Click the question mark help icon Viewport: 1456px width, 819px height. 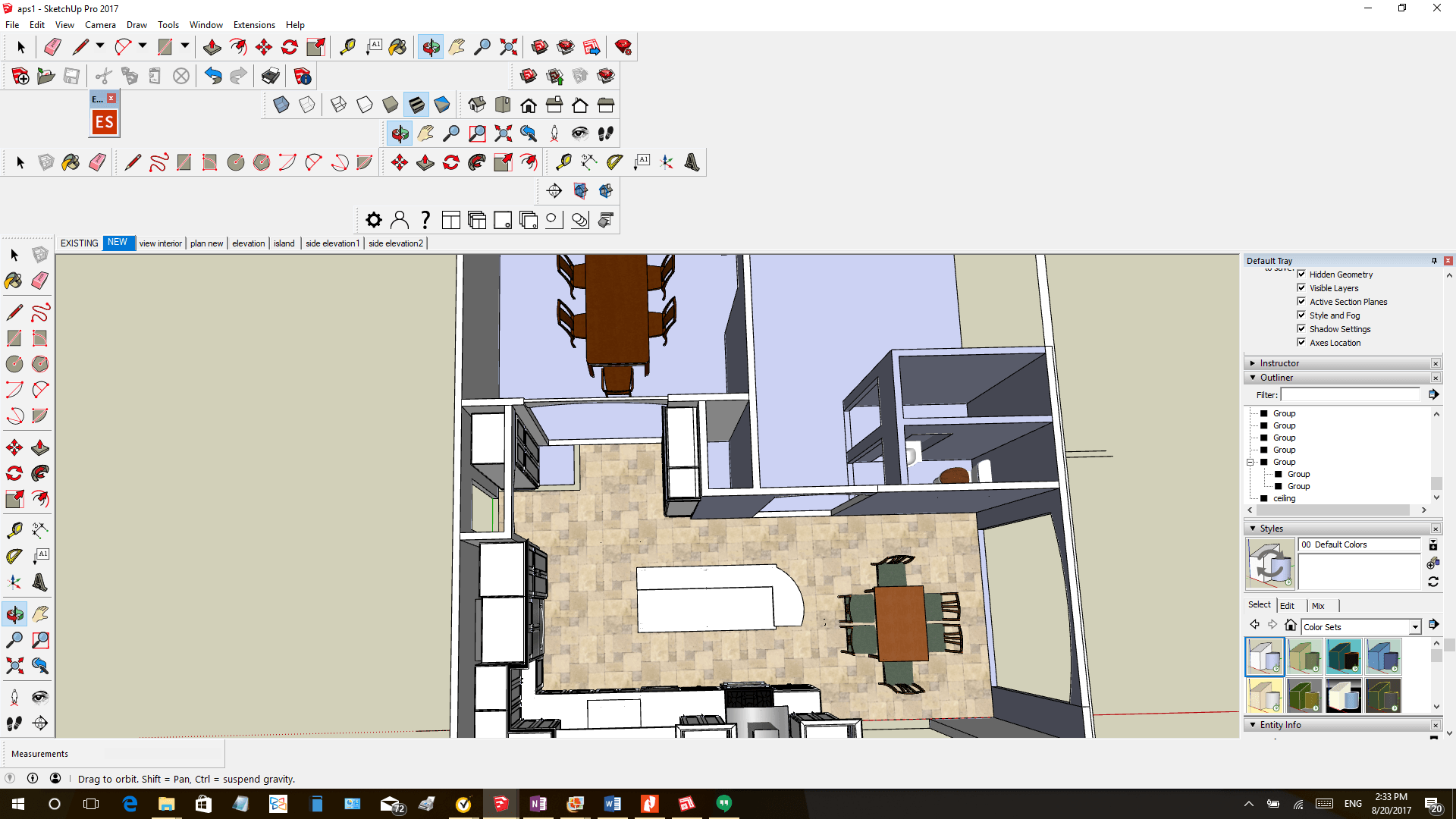tap(425, 220)
